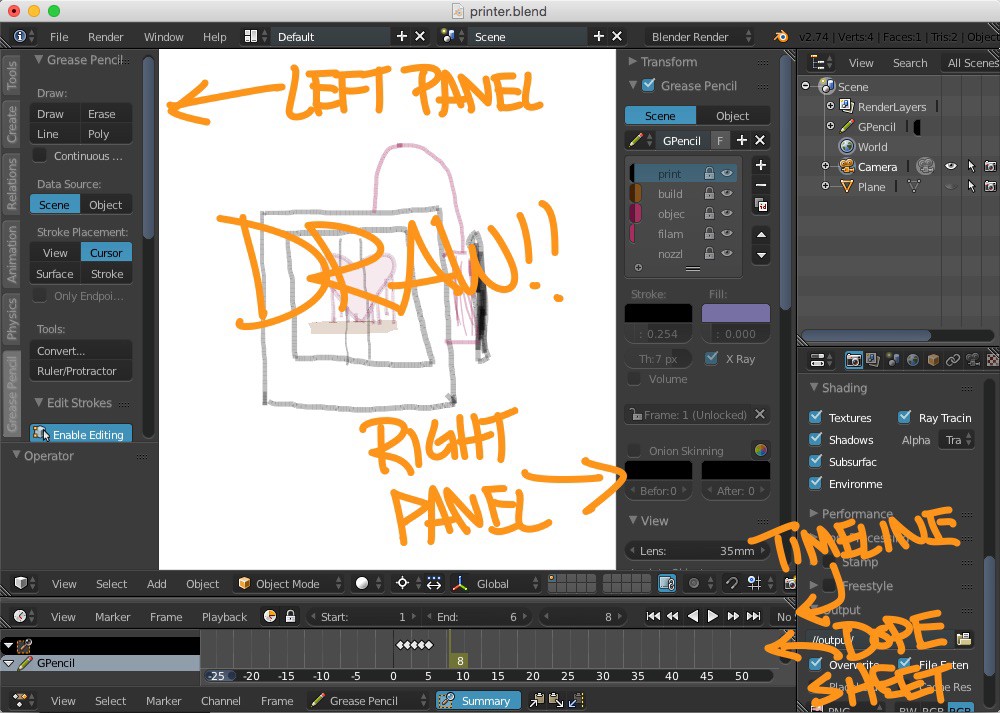Open the Object Mode dropdown
Viewport: 1000px width, 713px height.
pos(289,583)
